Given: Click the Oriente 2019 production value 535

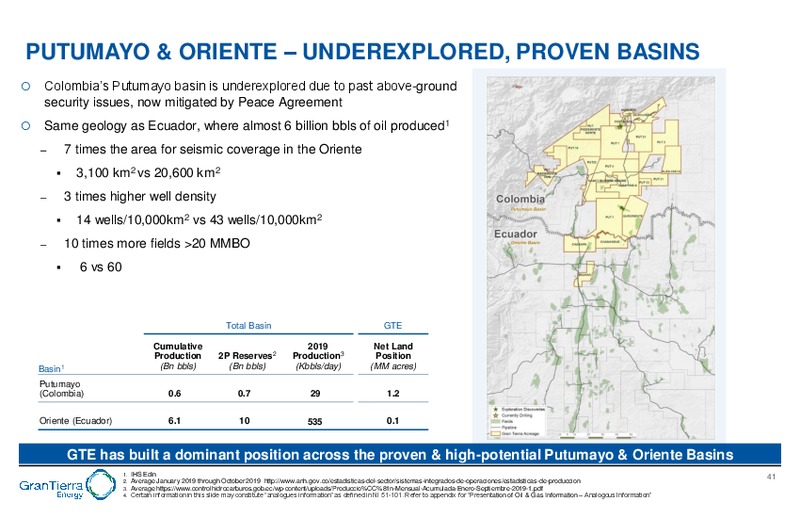Looking at the screenshot, I should 315,422.
